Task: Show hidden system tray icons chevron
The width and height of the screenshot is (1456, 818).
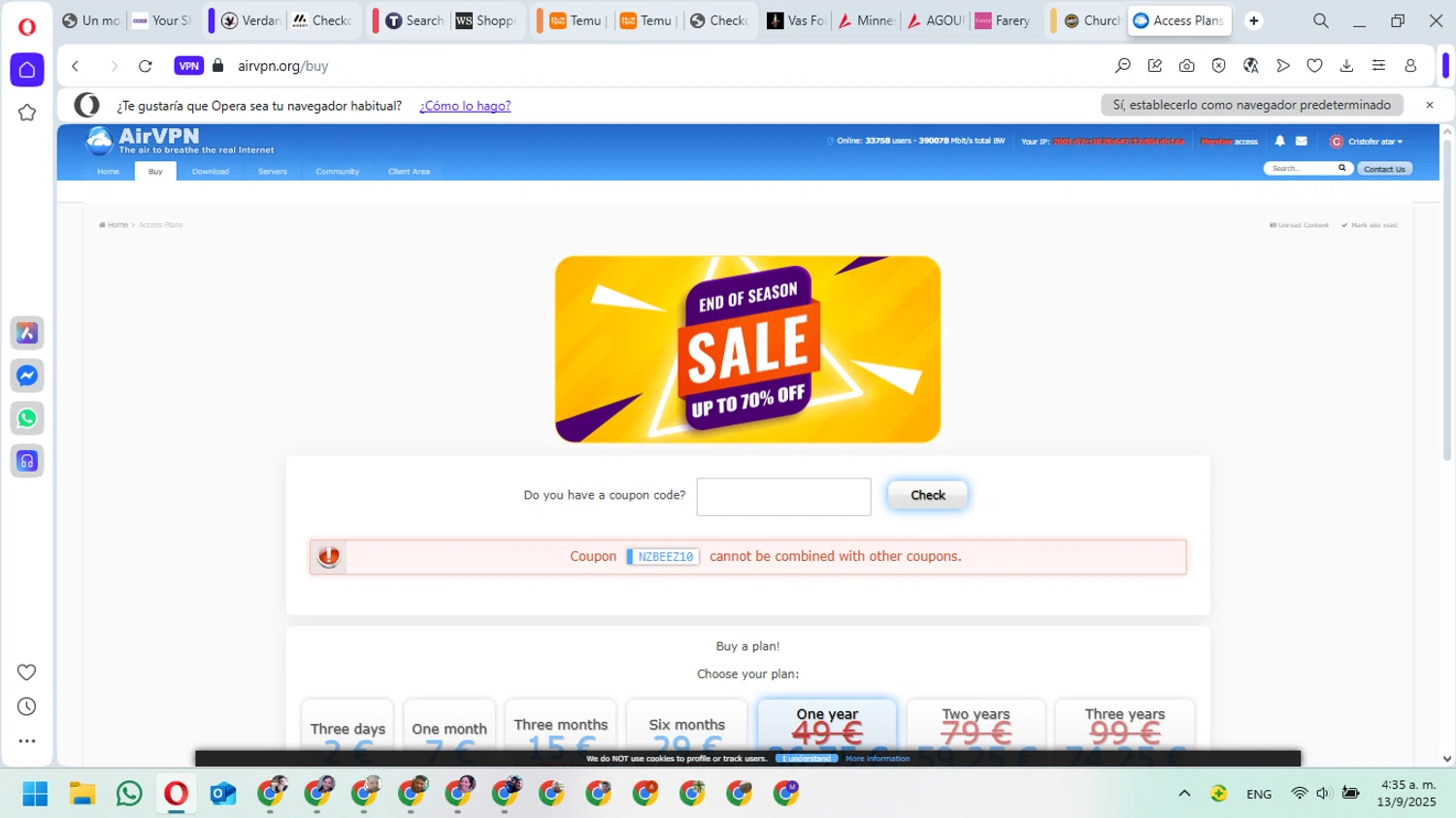Action: (1184, 794)
